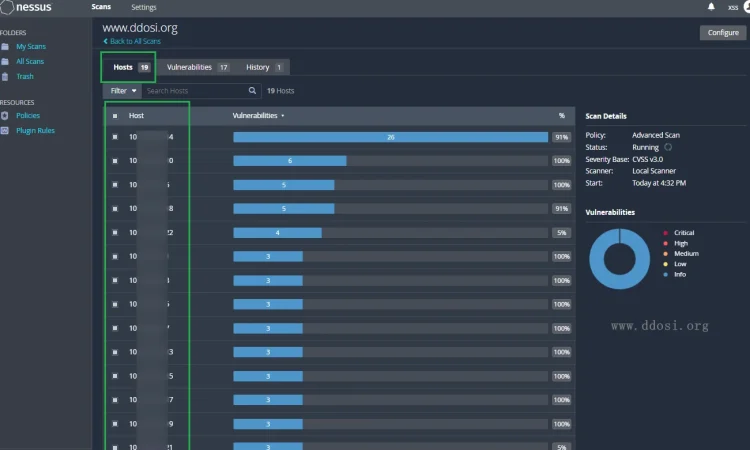Click the Plugin Rules icon

coord(5,130)
